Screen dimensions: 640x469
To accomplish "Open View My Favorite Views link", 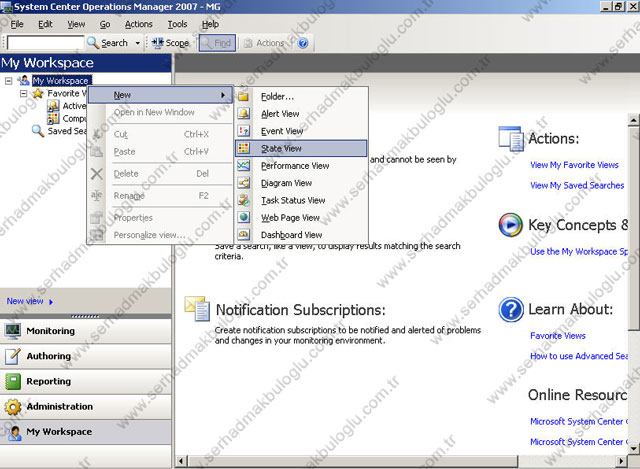I will [574, 165].
